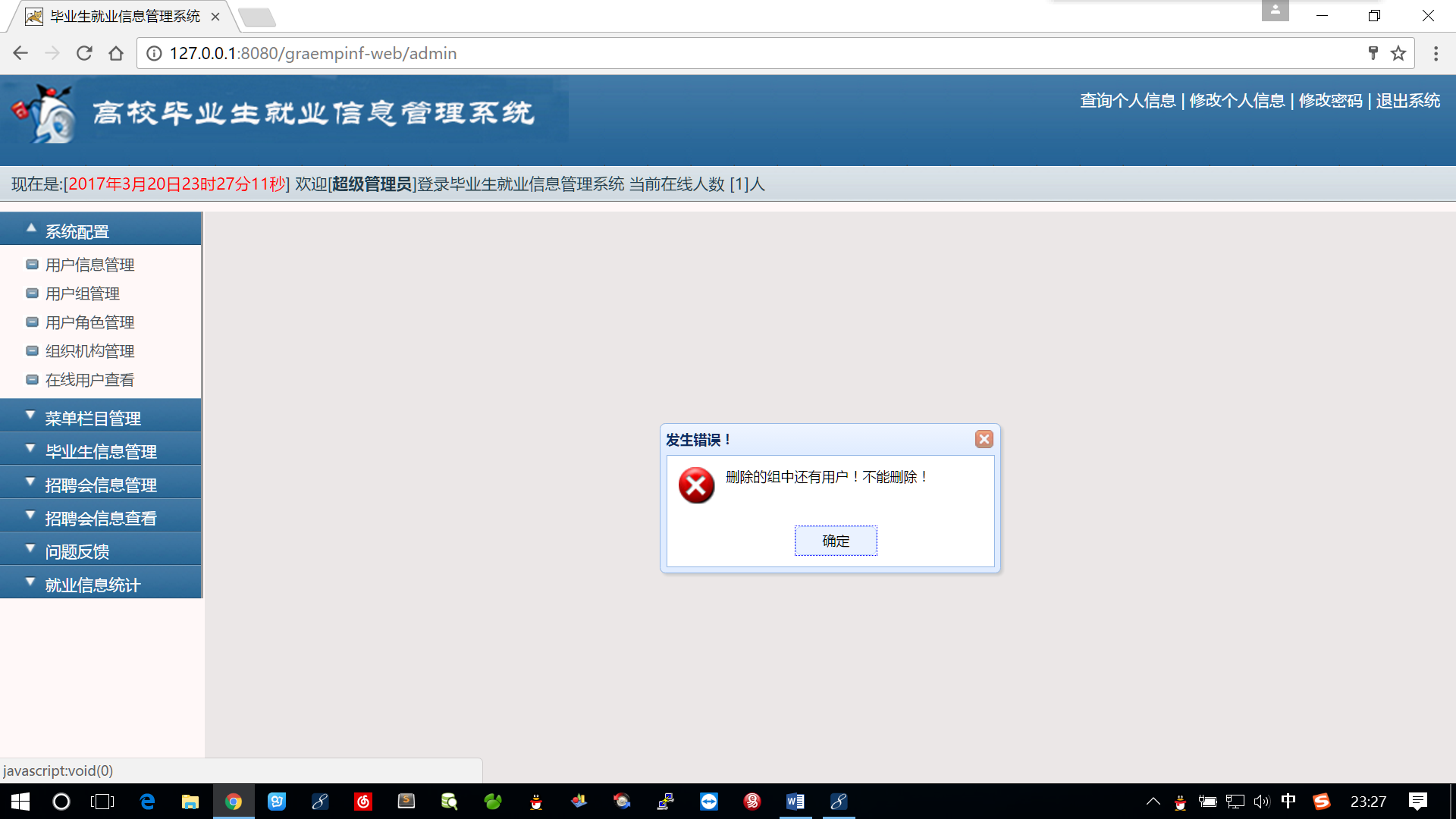Click the browser home icon
This screenshot has height=819, width=1456.
116,53
